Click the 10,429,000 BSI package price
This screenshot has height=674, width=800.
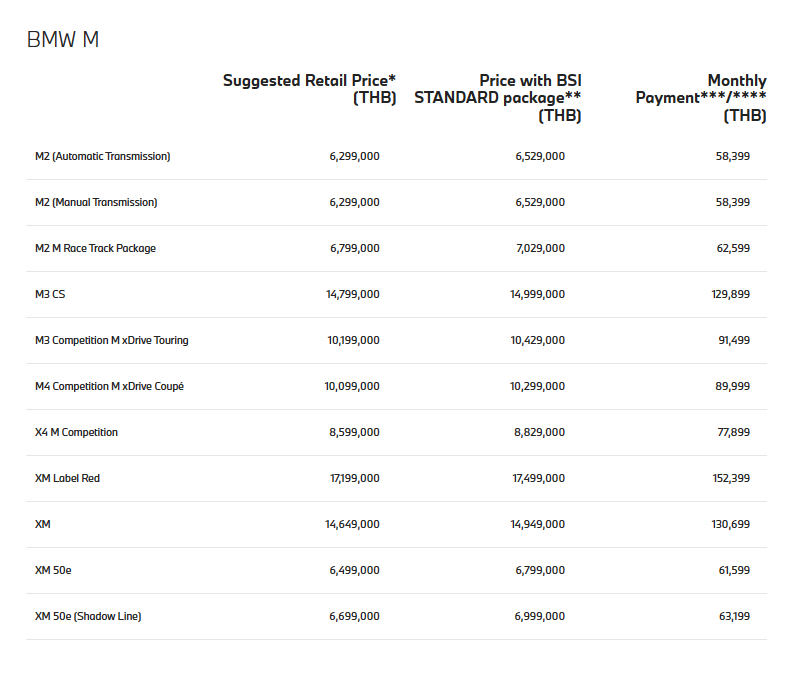(538, 340)
